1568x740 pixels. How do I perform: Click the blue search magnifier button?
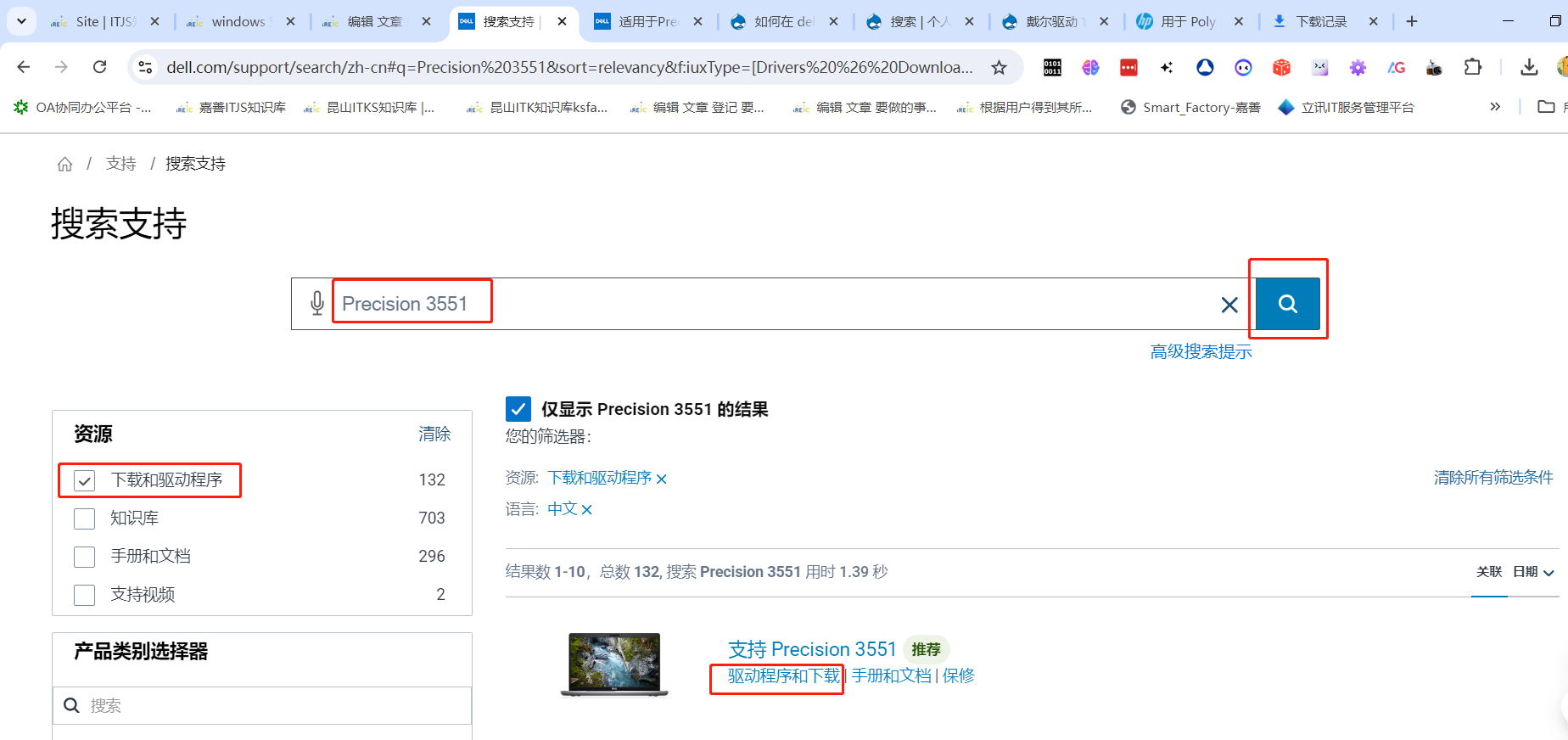tap(1287, 303)
